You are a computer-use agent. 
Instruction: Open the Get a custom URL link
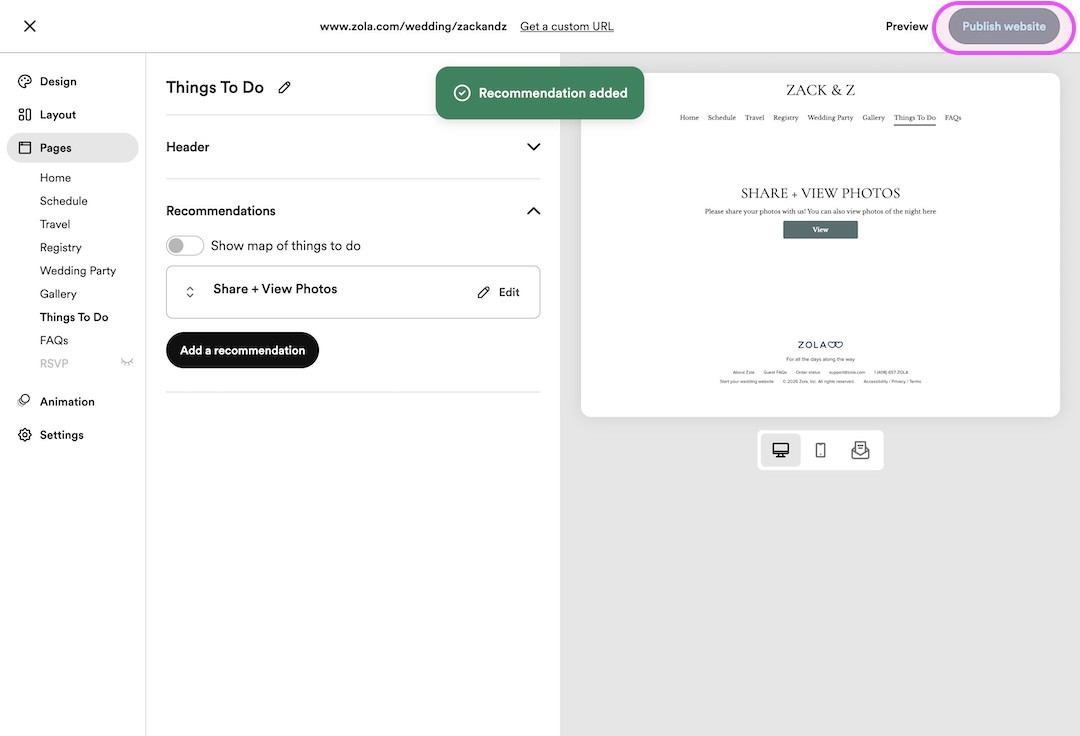566,26
